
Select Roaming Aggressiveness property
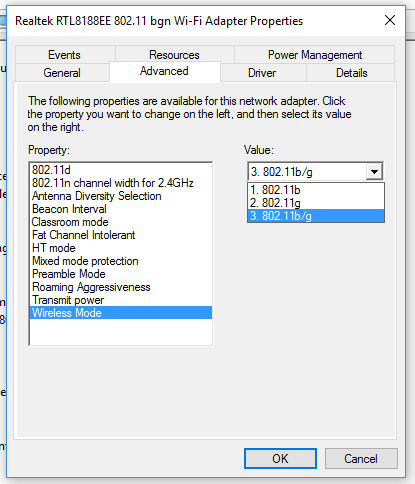point(121,287)
